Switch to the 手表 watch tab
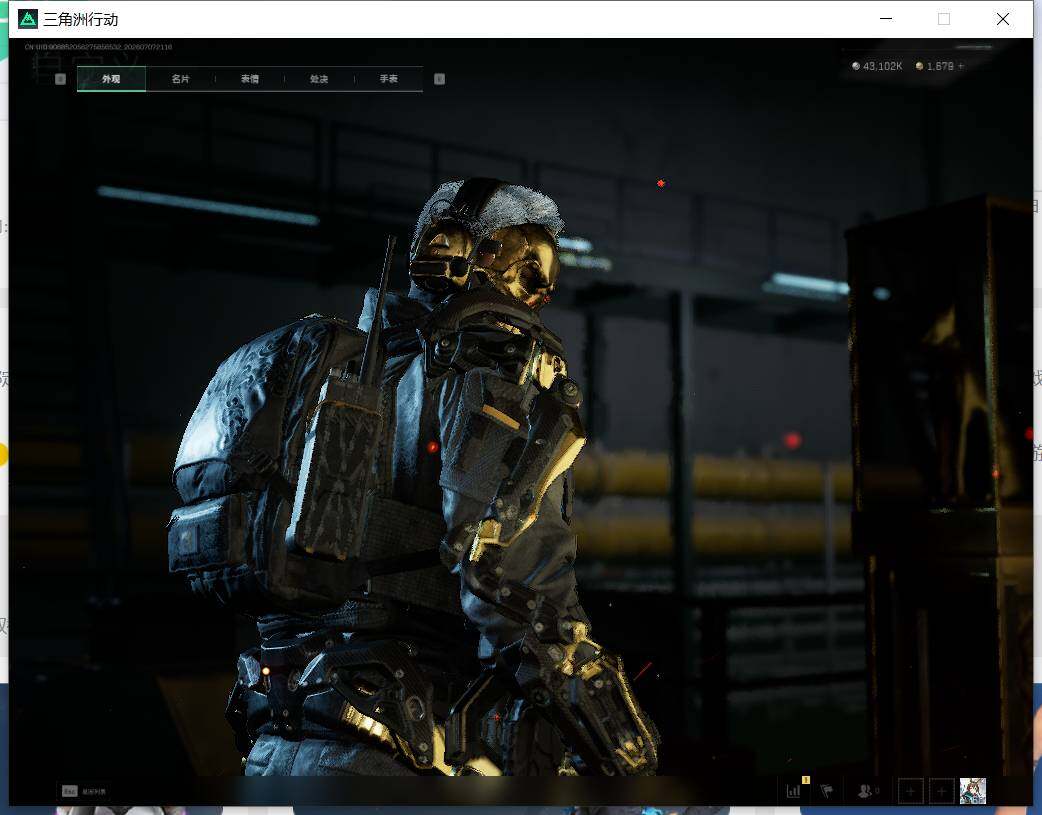This screenshot has width=1042, height=815. click(x=389, y=79)
